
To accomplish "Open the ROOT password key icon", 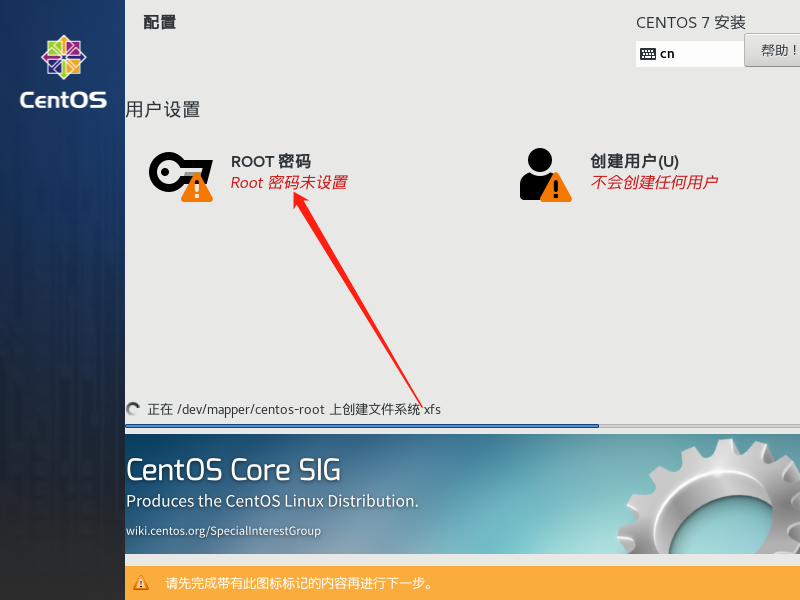I will [181, 177].
